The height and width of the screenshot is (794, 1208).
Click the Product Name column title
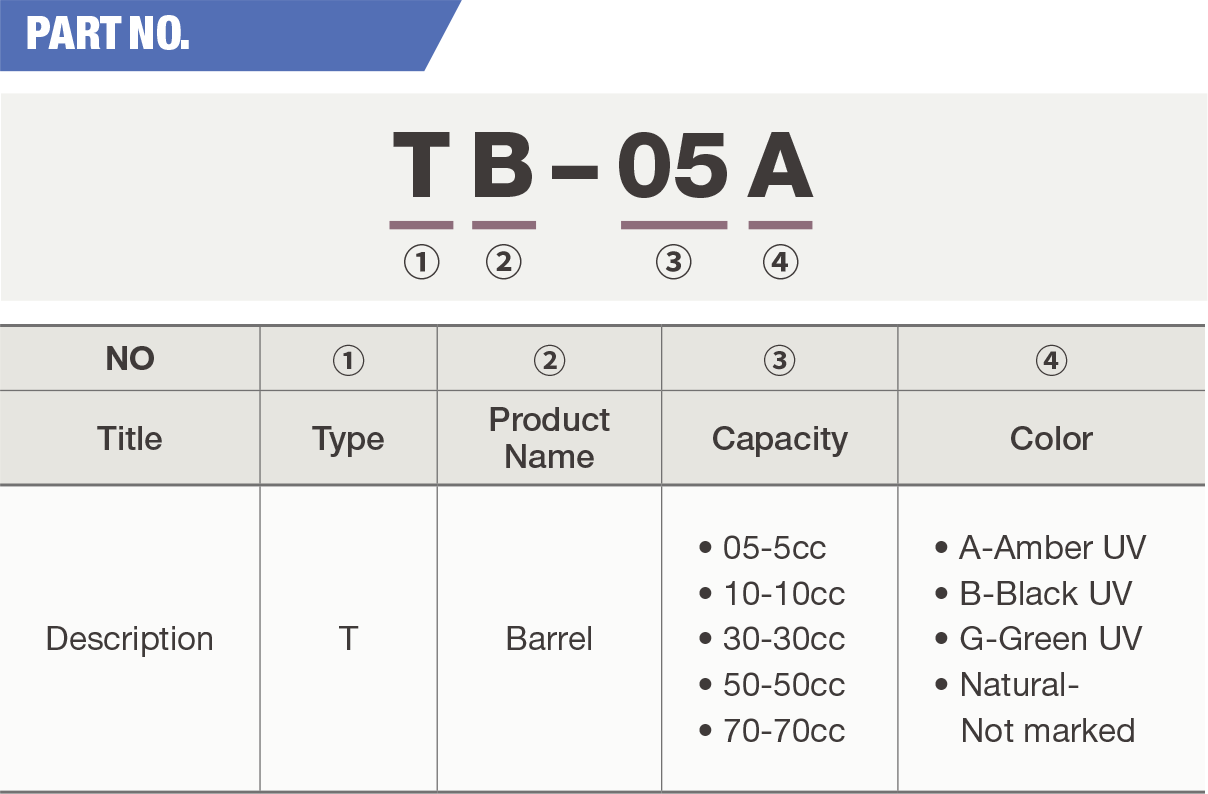pos(549,438)
